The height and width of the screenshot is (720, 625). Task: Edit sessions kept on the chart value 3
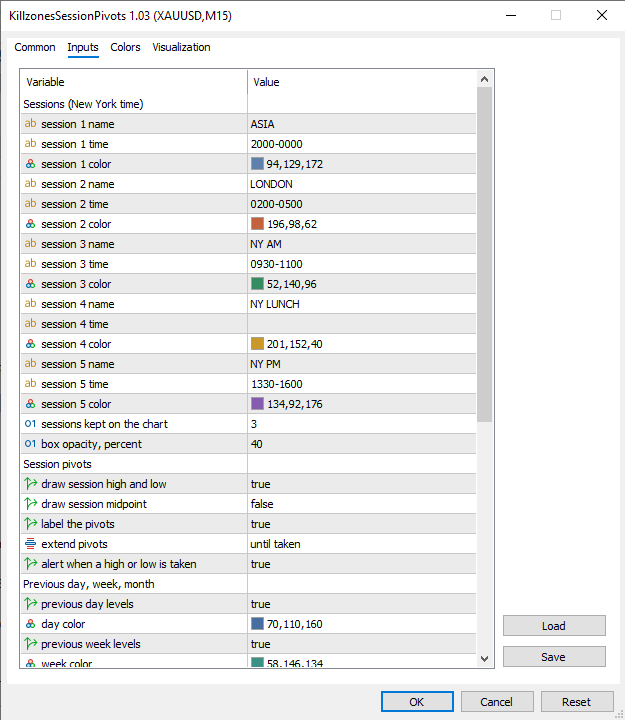coord(361,424)
